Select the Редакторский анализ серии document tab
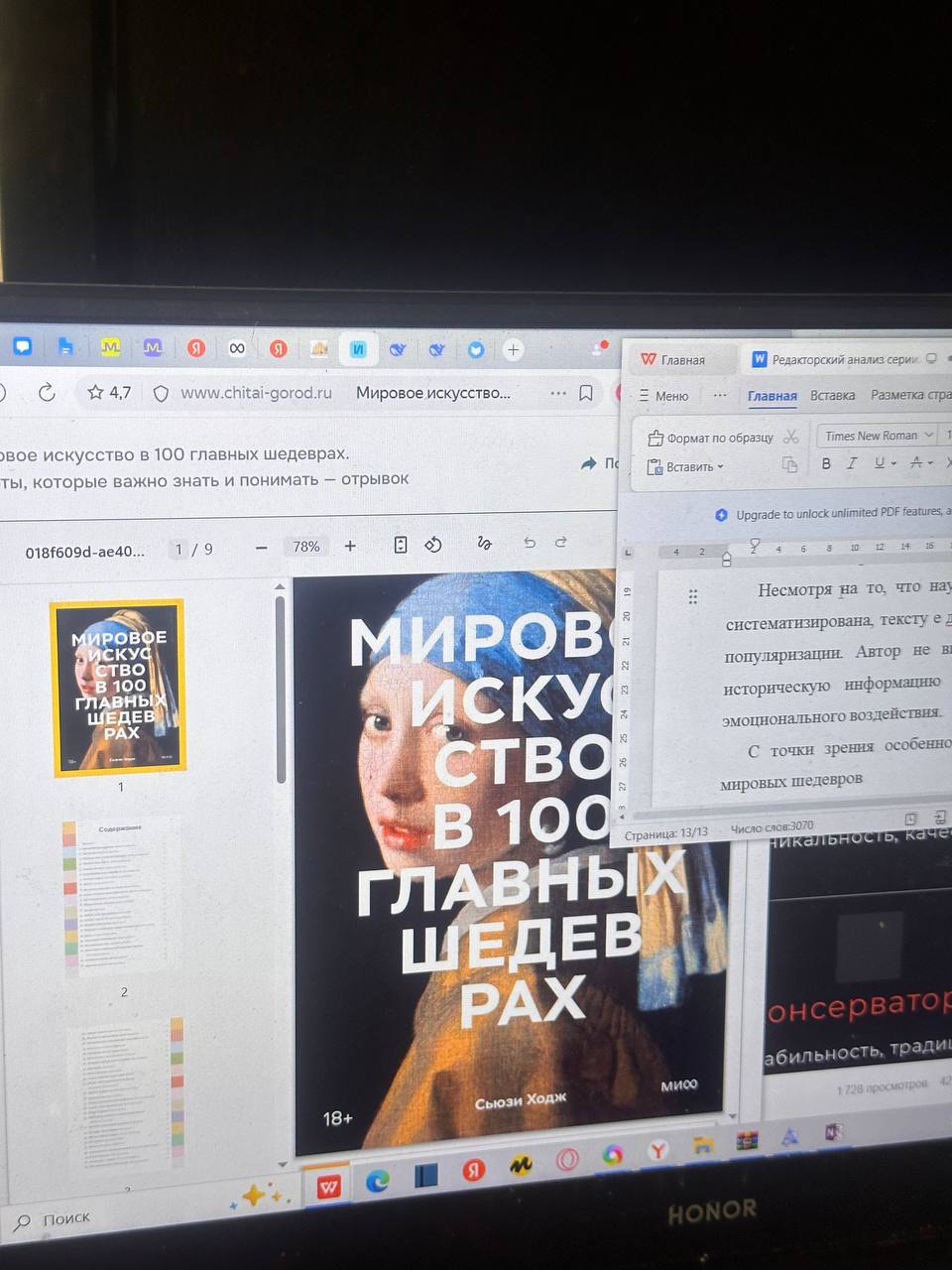 [845, 359]
